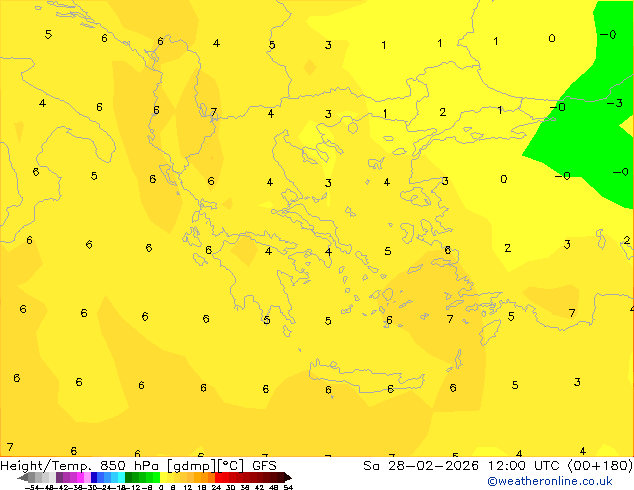The width and height of the screenshot is (634, 490).
Task: Select the GFS model label
Action: pyautogui.click(x=264, y=465)
